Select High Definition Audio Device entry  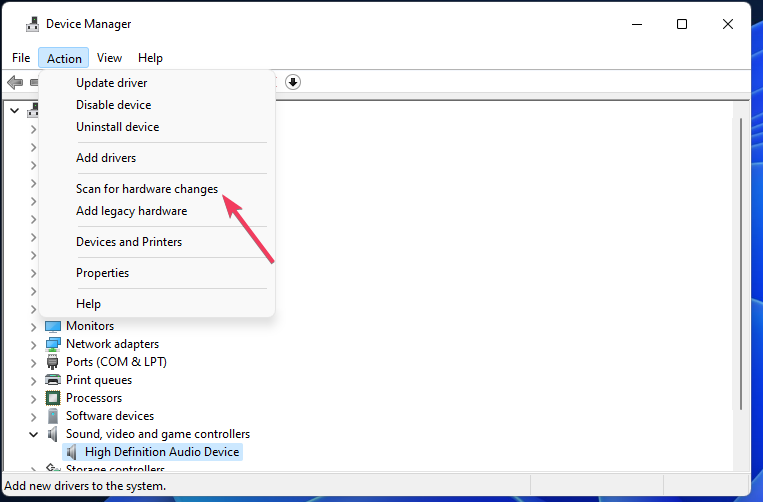(162, 452)
